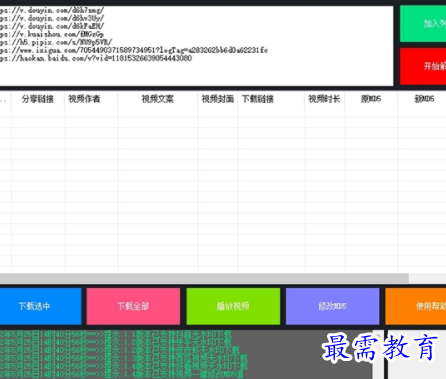Screen dimensions: 446x379
Task: Click the green 加入列表 button
Action: pyautogui.click(x=423, y=24)
